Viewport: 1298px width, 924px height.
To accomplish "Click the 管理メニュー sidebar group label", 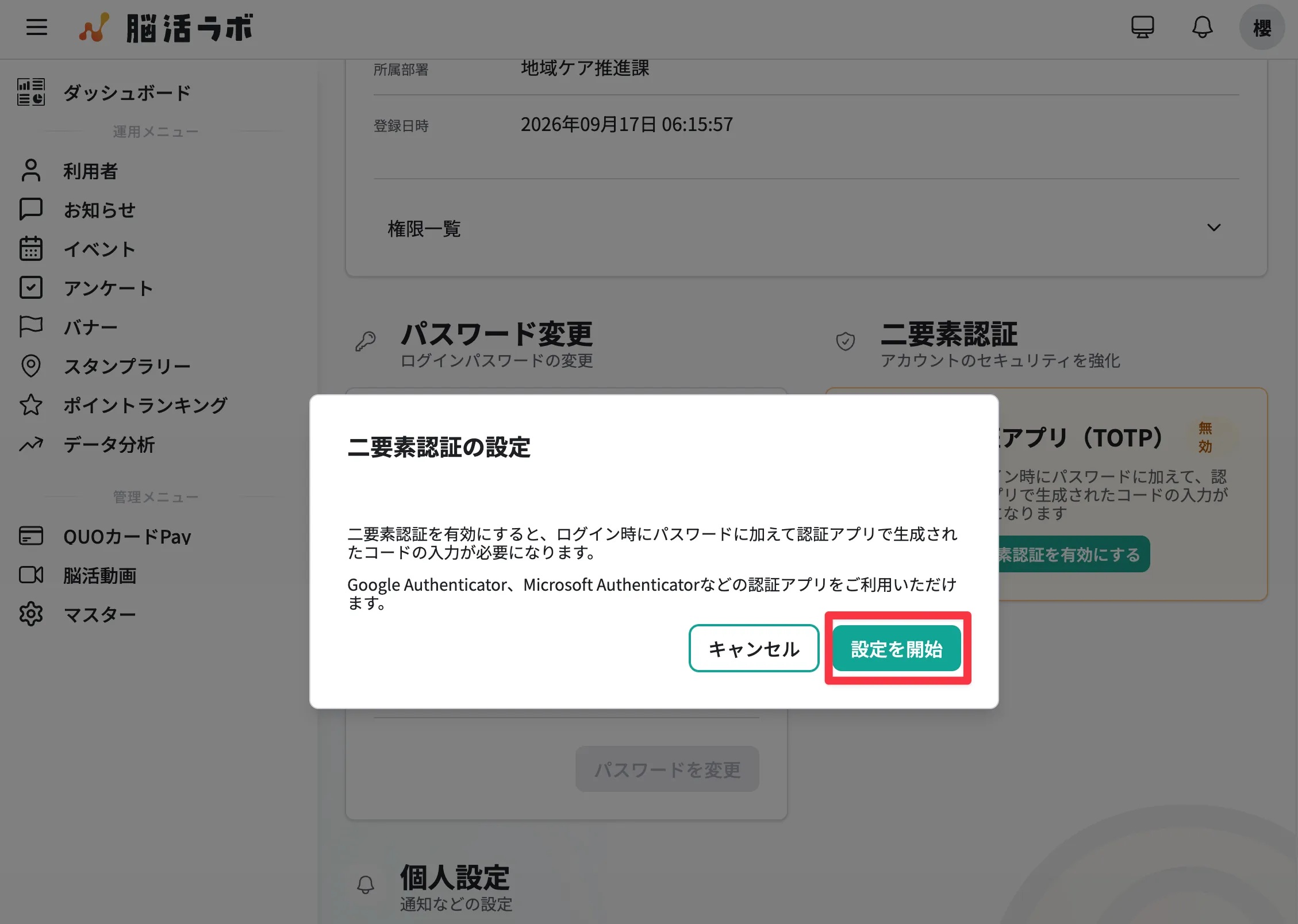I will 155,497.
